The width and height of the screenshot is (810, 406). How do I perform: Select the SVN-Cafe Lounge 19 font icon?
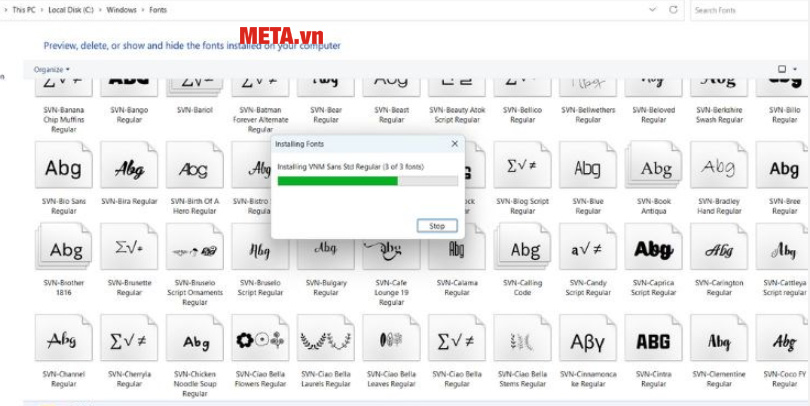(392, 254)
